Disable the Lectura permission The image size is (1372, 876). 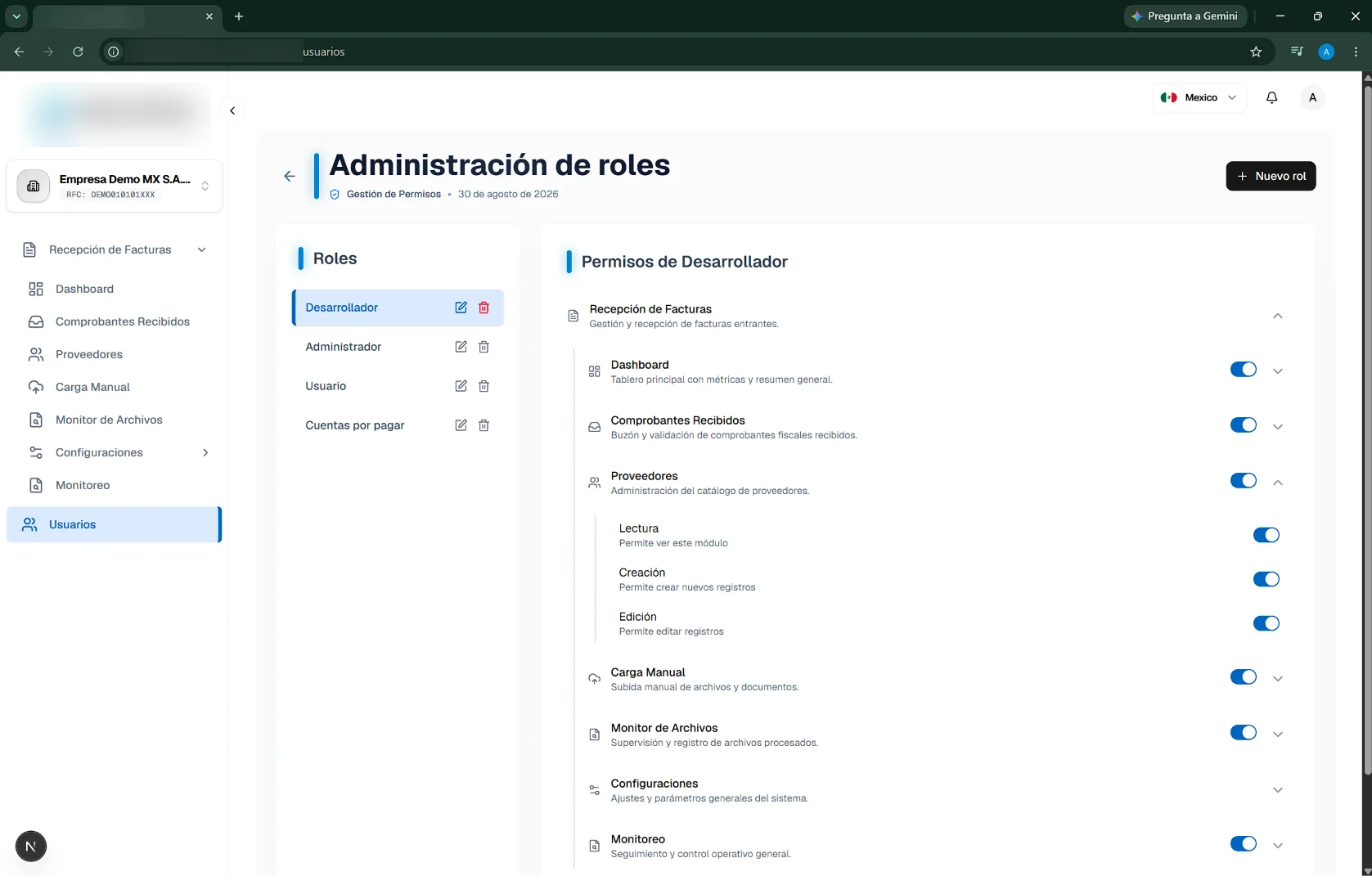(1266, 535)
